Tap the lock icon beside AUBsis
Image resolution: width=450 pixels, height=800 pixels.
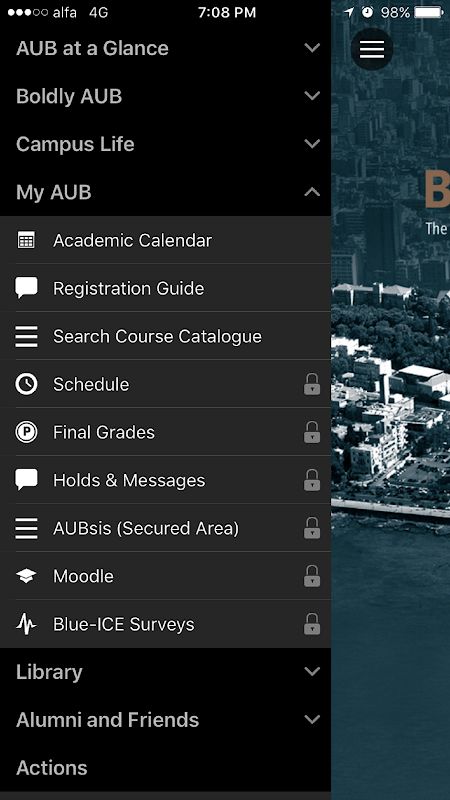[312, 528]
